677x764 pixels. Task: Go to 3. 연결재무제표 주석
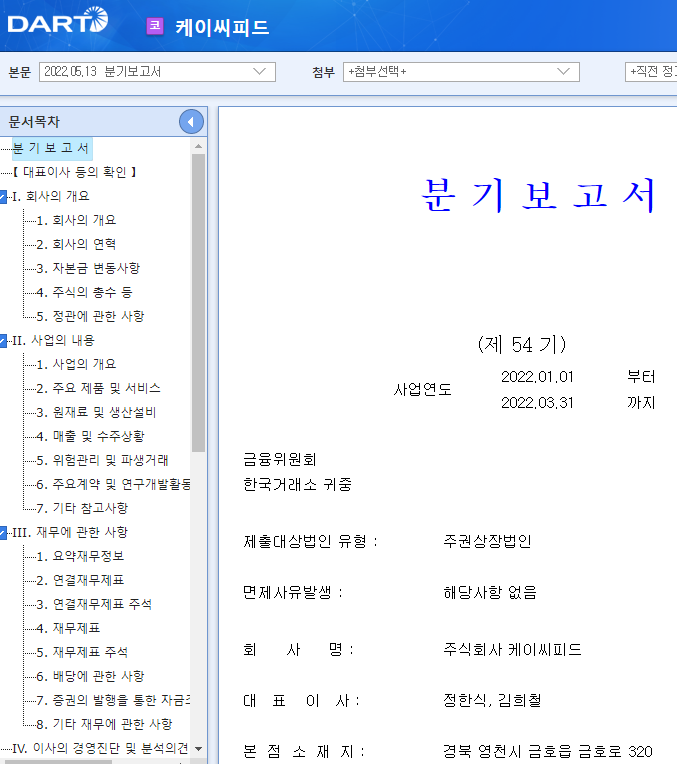[x=94, y=604]
